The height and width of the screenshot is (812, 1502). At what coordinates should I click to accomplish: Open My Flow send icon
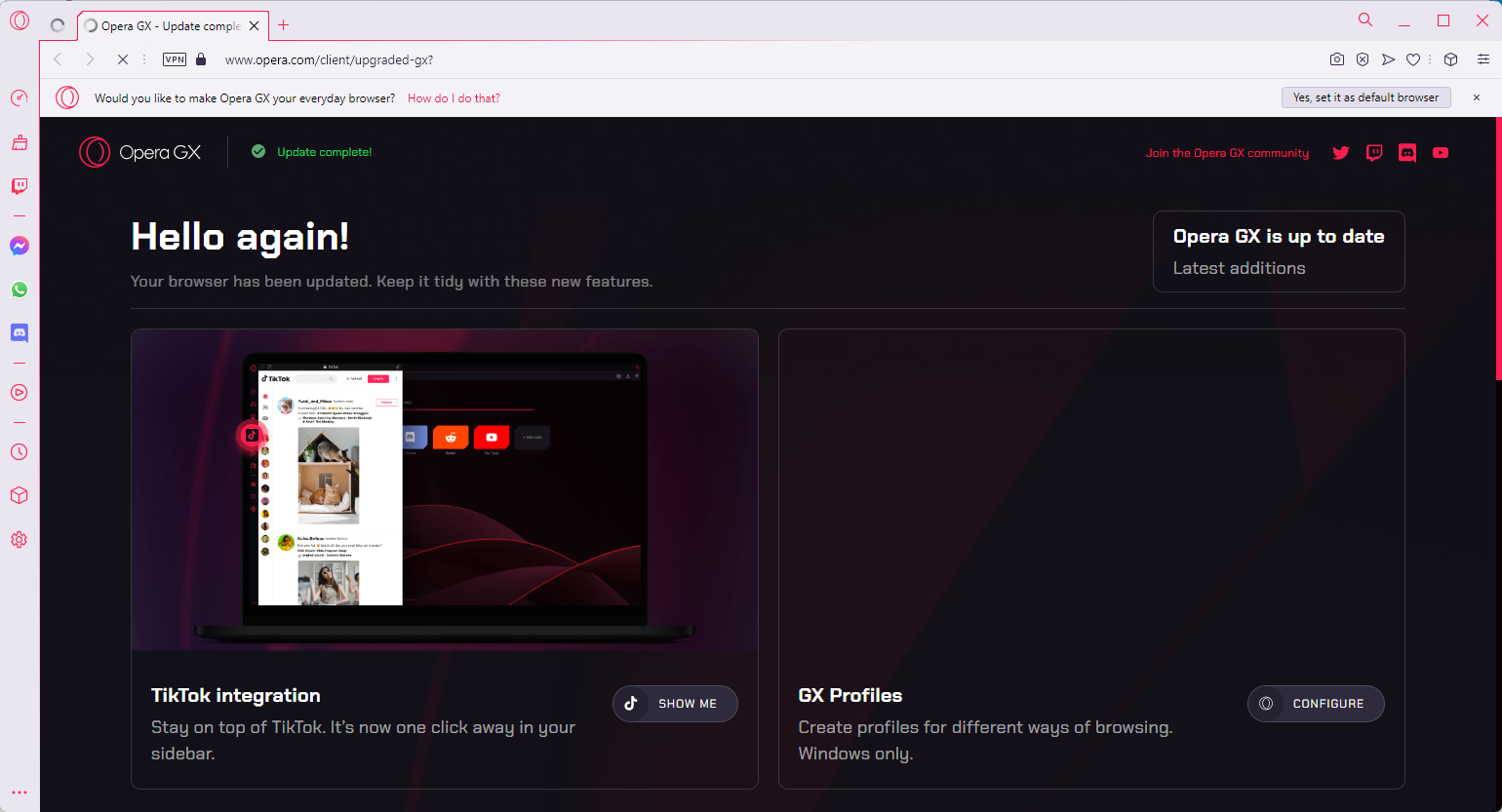(x=1388, y=59)
